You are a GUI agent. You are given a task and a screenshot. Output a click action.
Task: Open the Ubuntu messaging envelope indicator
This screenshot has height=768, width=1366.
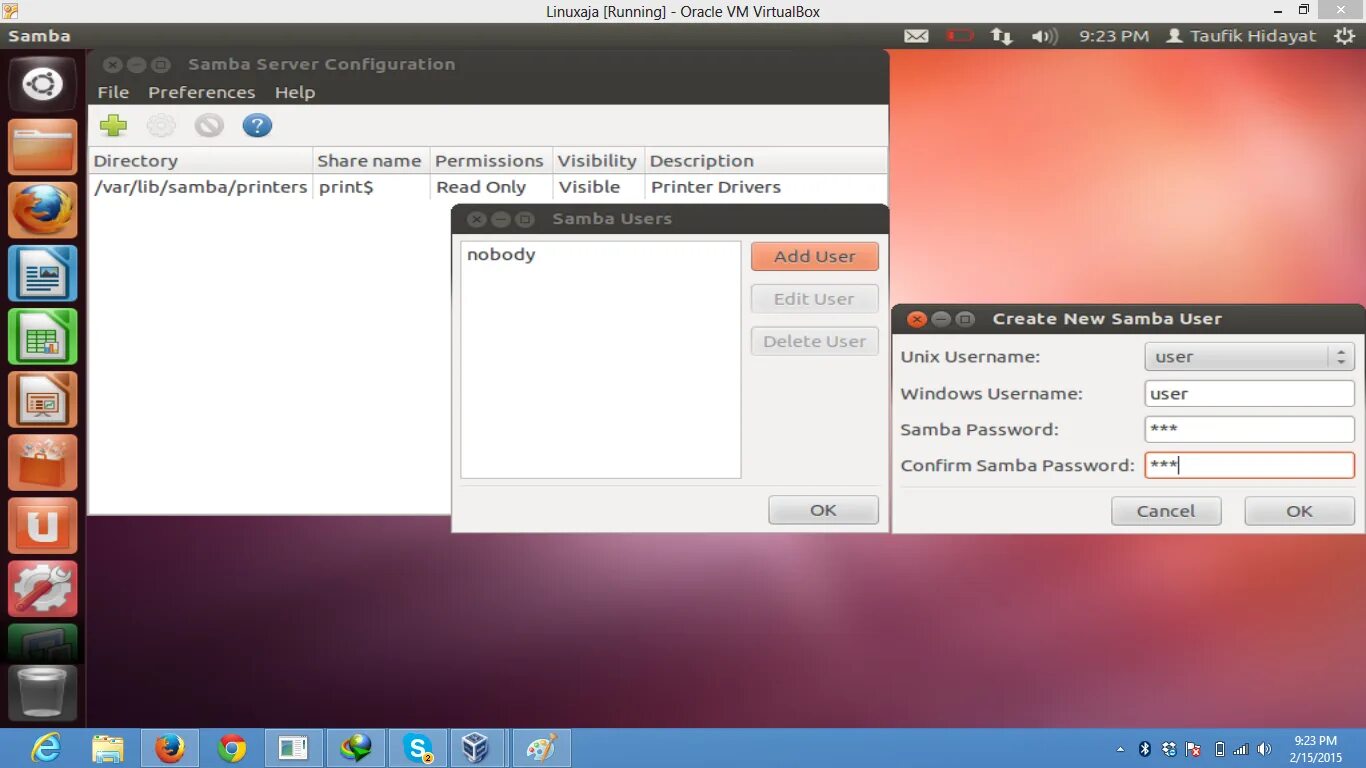[x=916, y=36]
